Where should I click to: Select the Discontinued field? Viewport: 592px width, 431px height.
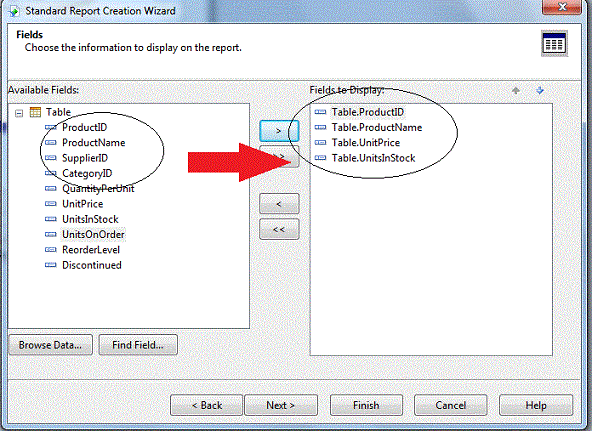tap(92, 265)
